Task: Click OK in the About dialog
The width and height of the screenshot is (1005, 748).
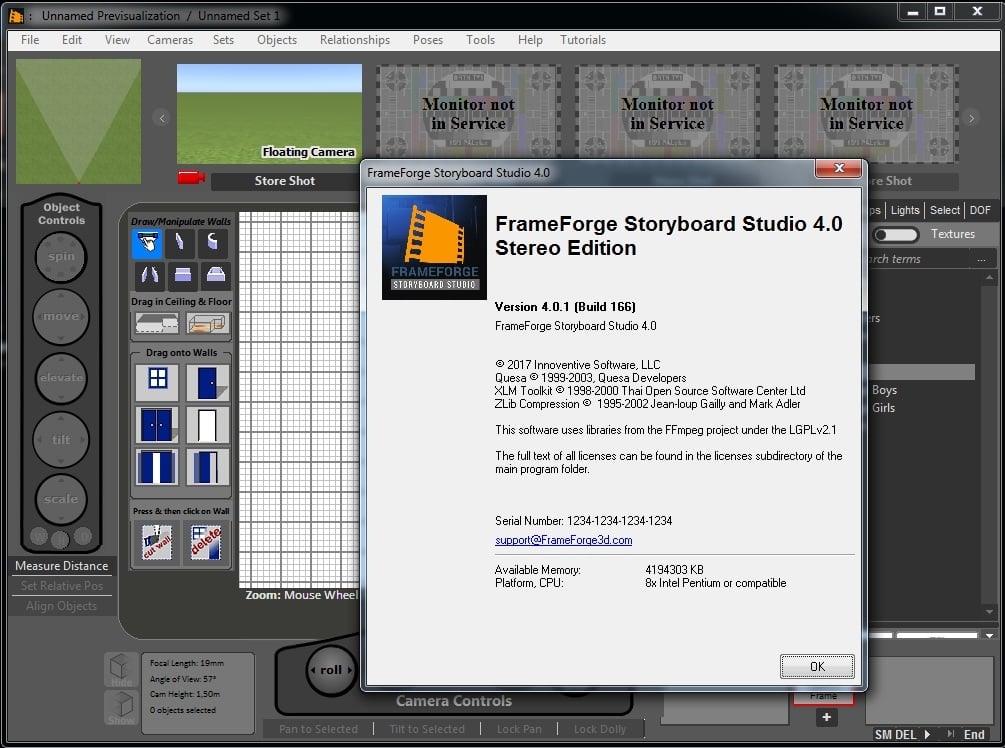Action: point(817,667)
